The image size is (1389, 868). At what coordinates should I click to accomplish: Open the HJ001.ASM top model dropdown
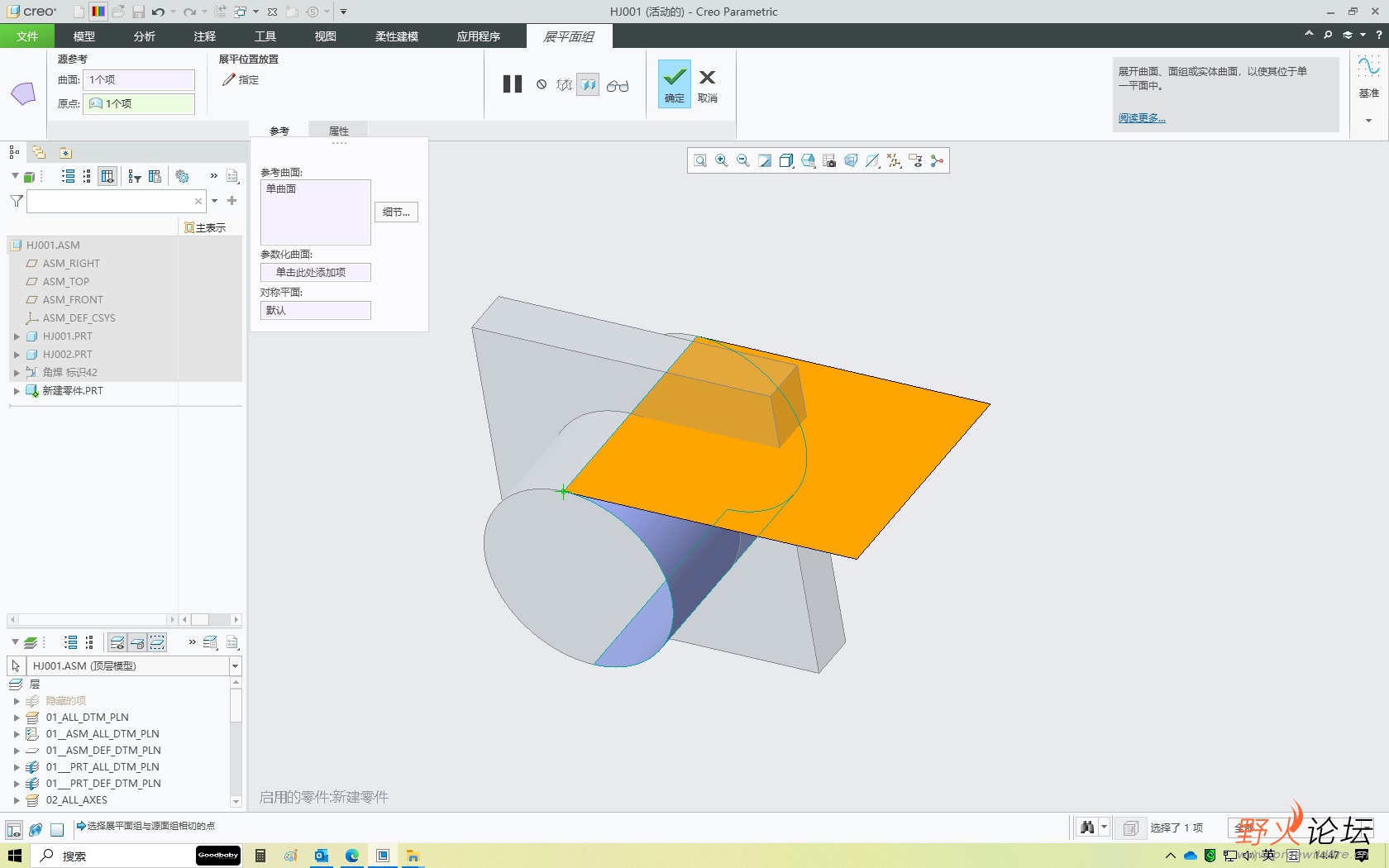pos(235,666)
